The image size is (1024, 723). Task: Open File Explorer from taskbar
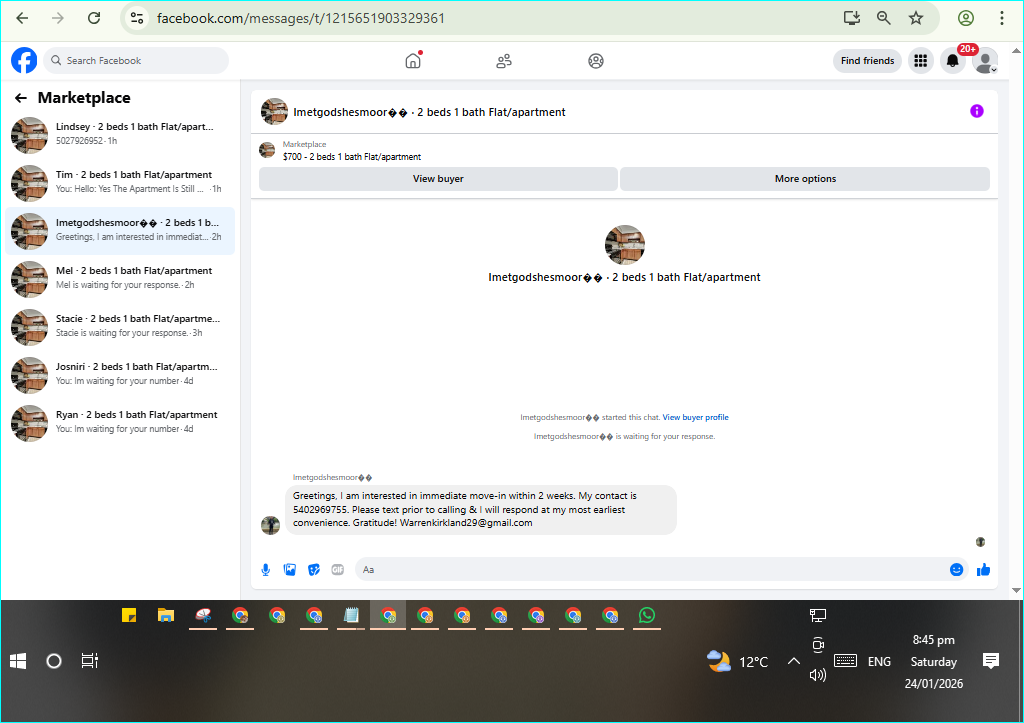[166, 615]
